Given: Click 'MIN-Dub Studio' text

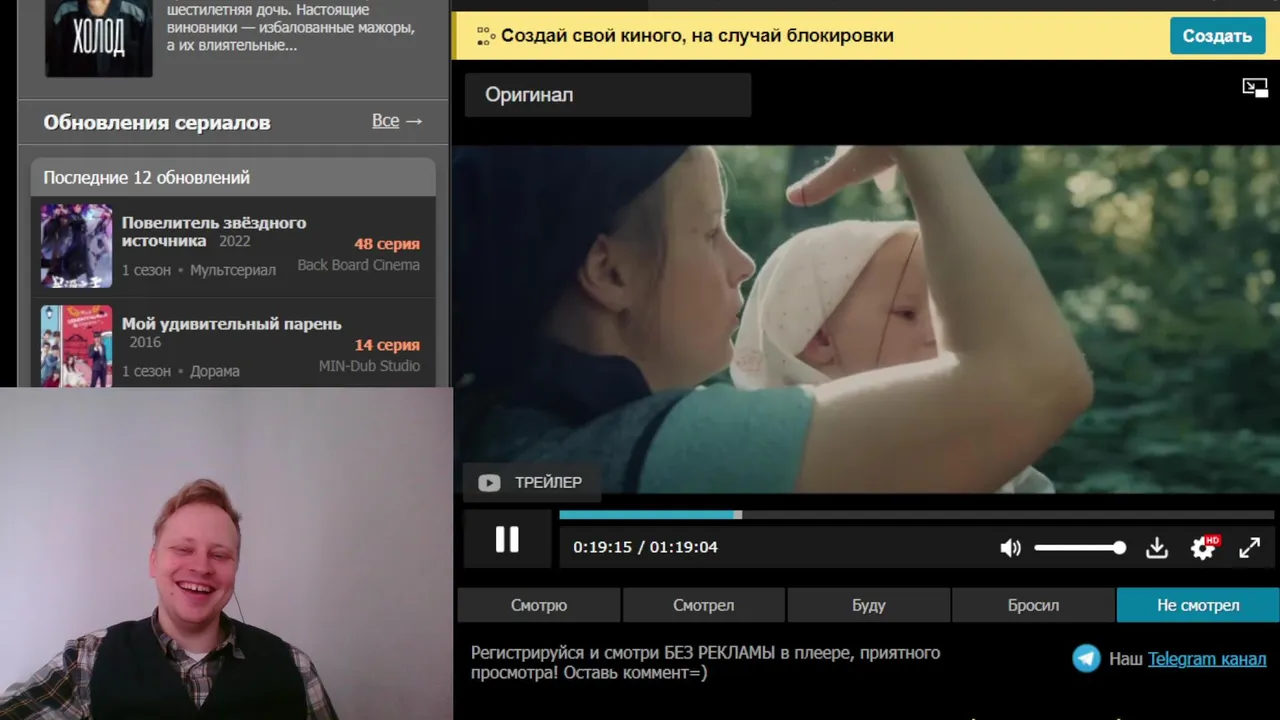Looking at the screenshot, I should point(369,366).
